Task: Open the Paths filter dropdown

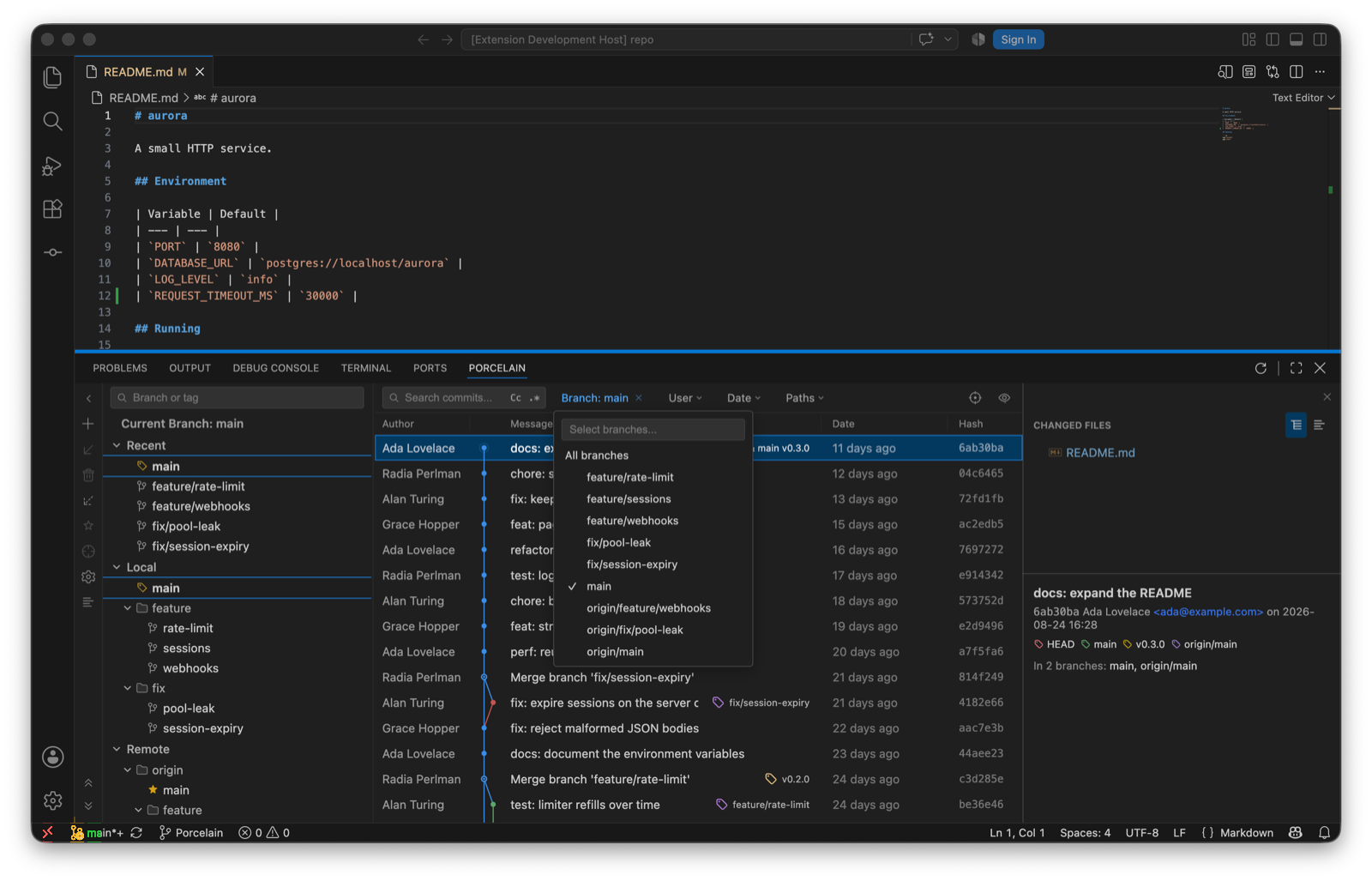Action: click(804, 398)
